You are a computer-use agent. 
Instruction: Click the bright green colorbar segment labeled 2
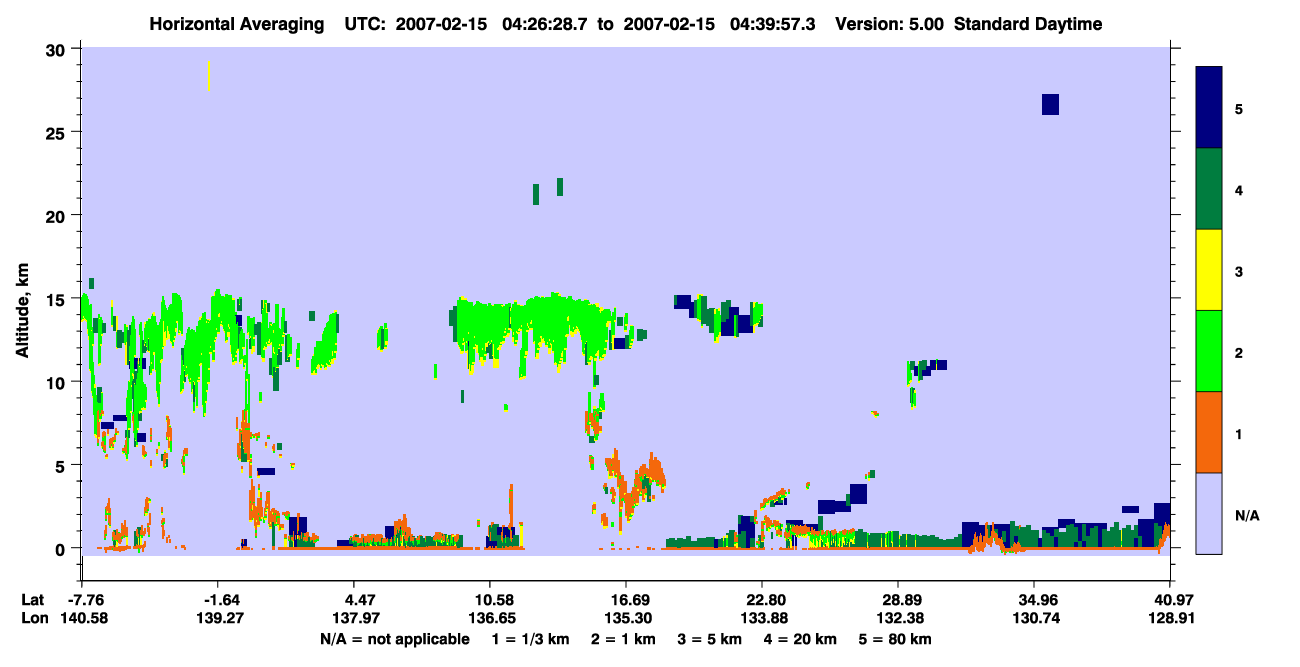tap(1209, 351)
